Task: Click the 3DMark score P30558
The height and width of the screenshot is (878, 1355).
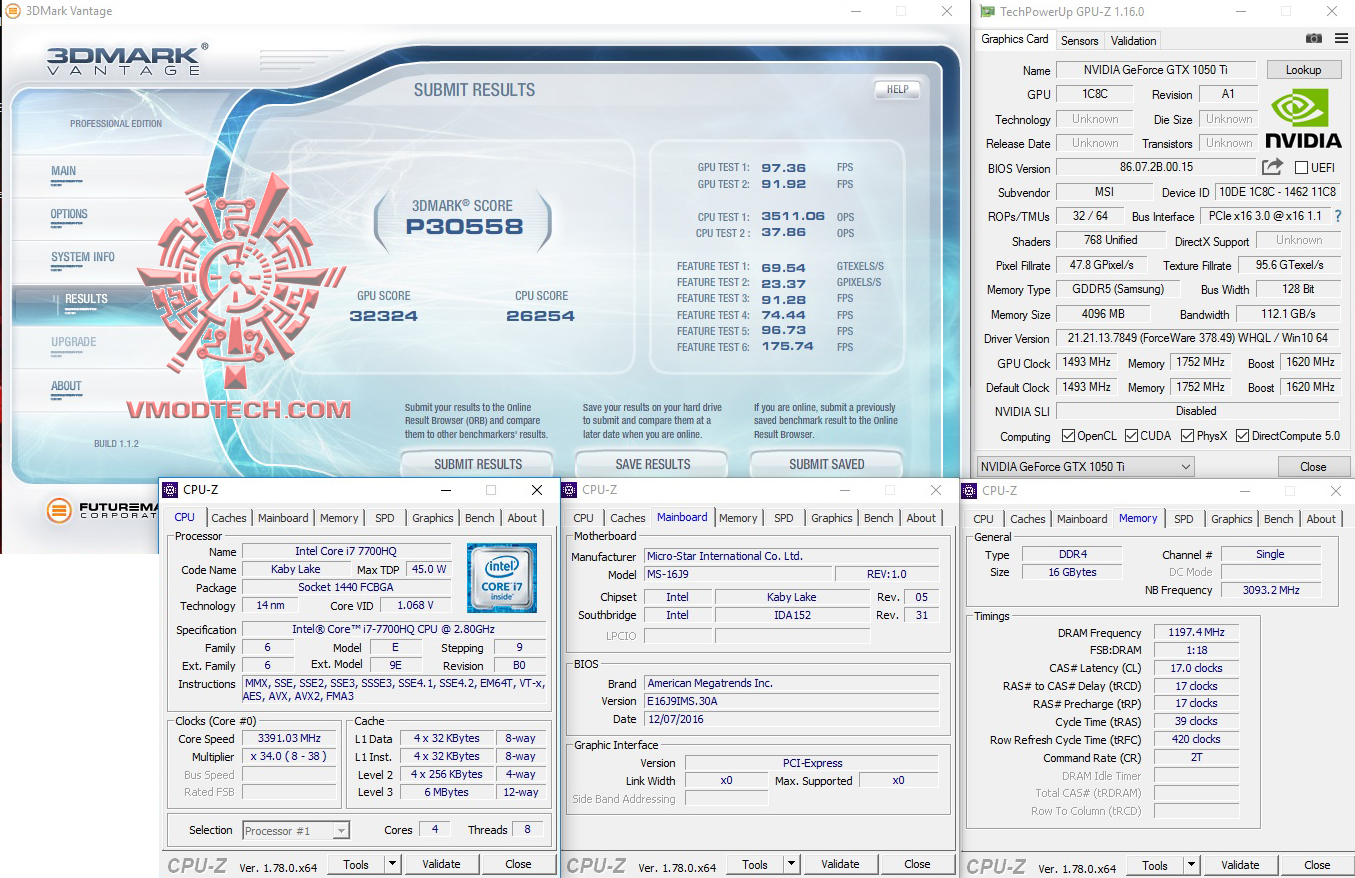Action: coord(464,227)
